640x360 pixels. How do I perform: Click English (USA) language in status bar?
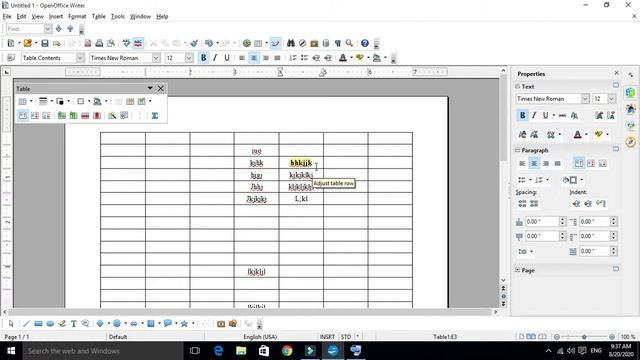click(260, 337)
